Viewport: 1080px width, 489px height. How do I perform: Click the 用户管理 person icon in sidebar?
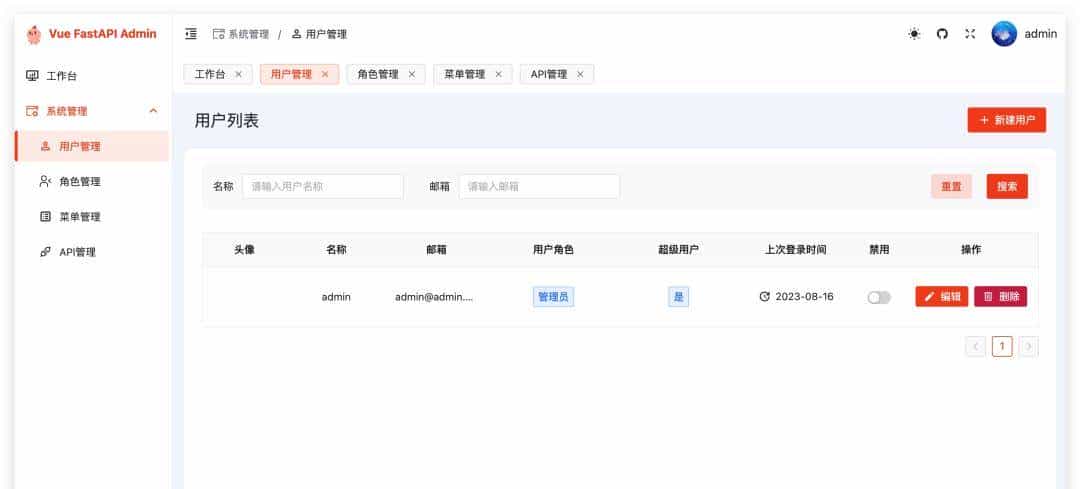45,146
